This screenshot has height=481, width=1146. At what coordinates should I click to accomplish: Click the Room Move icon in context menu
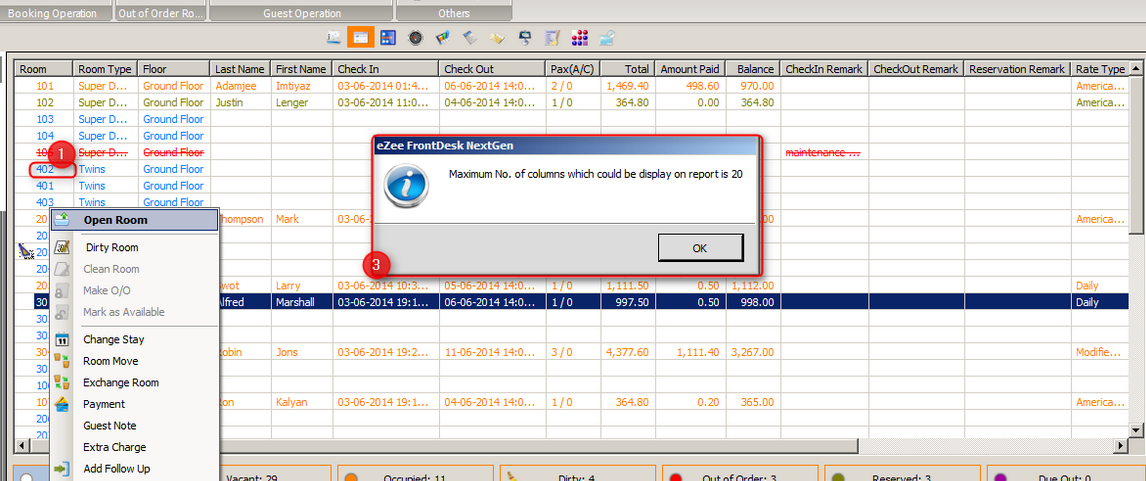[63, 360]
